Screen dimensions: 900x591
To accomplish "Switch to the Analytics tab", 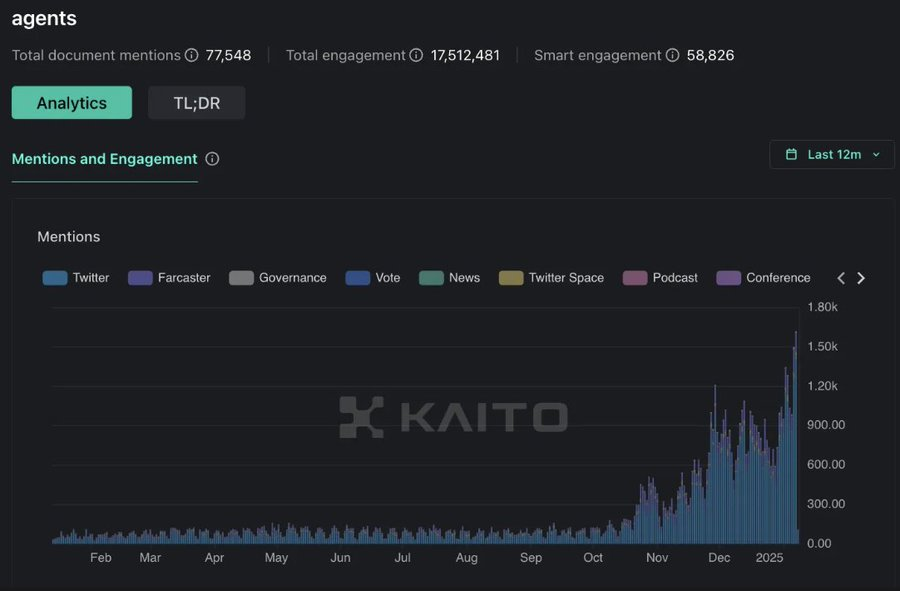I will [x=71, y=103].
